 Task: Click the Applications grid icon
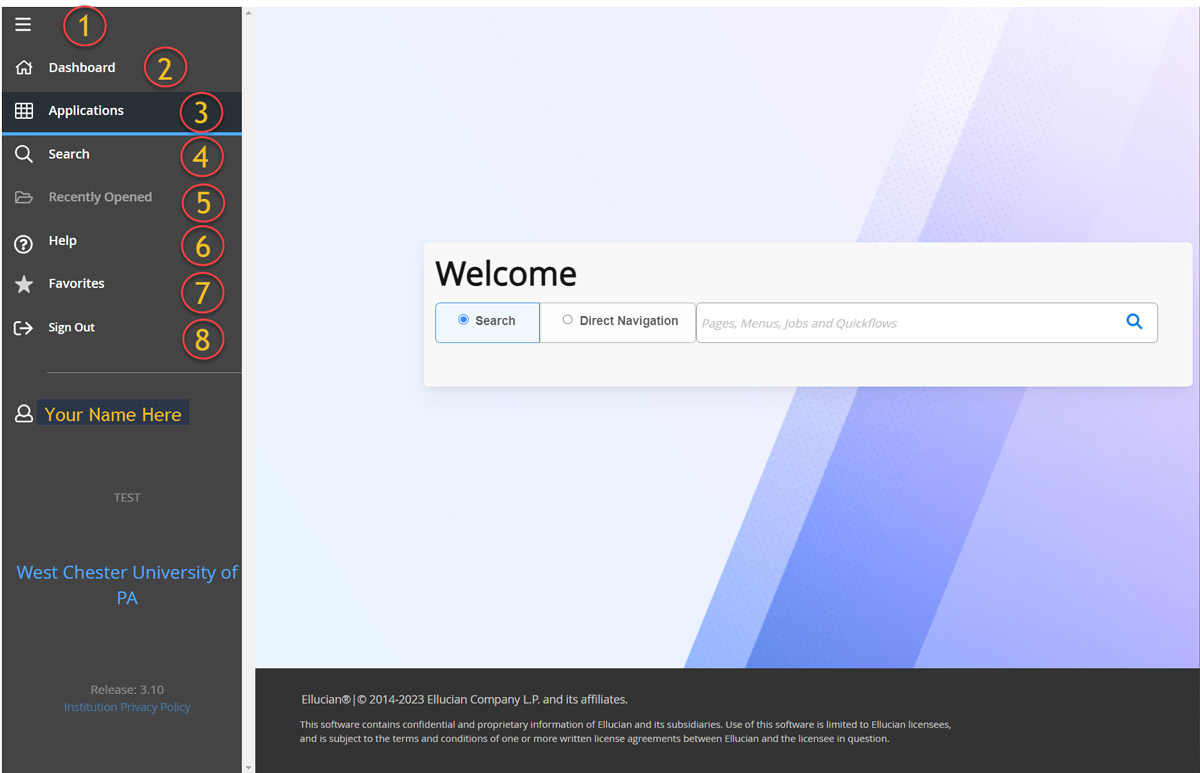[x=24, y=111]
